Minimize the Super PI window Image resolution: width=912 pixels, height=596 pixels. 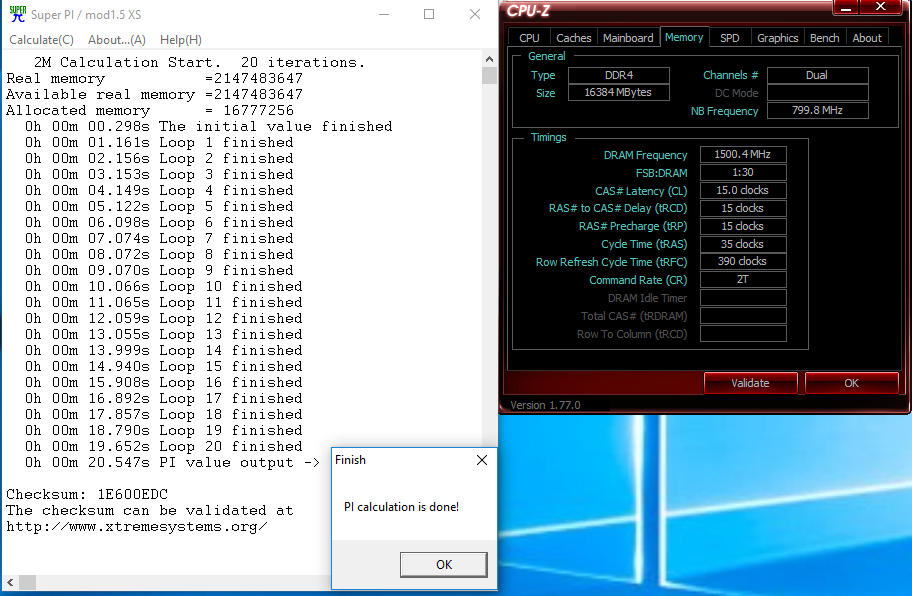pyautogui.click(x=384, y=14)
